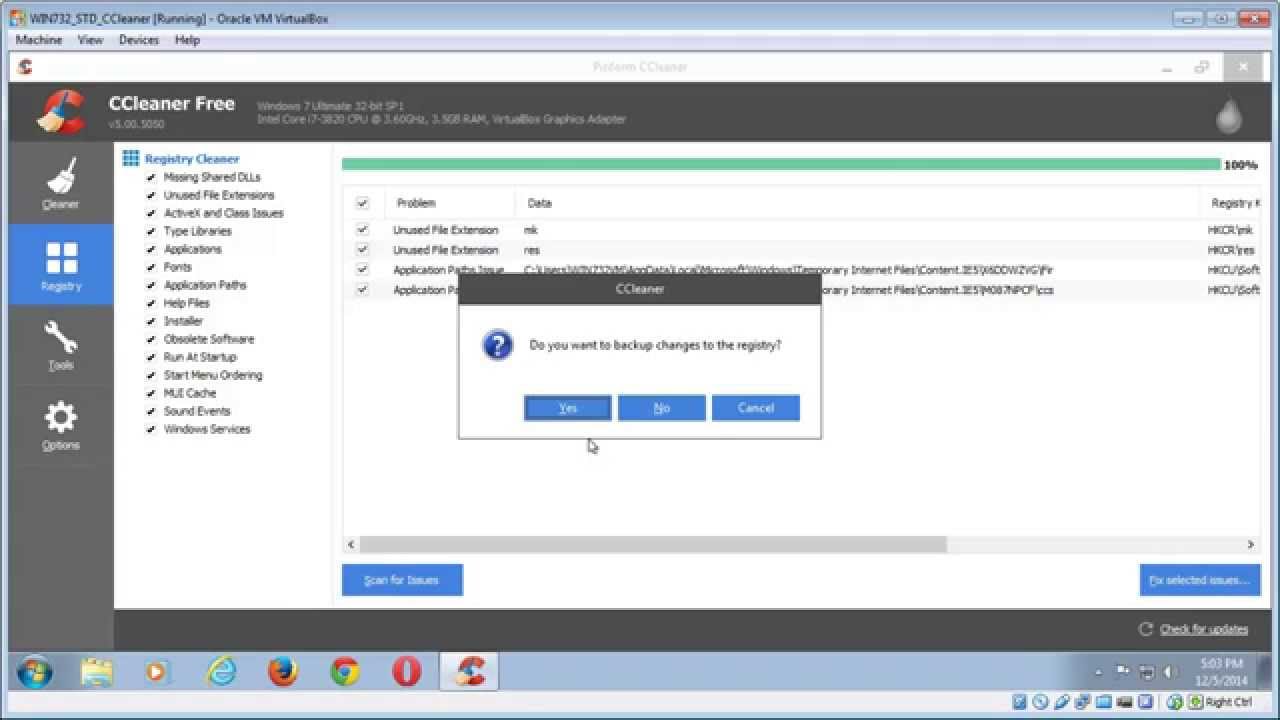Click the VirtualBox optical disk status icon
The image size is (1280, 720).
[1040, 702]
